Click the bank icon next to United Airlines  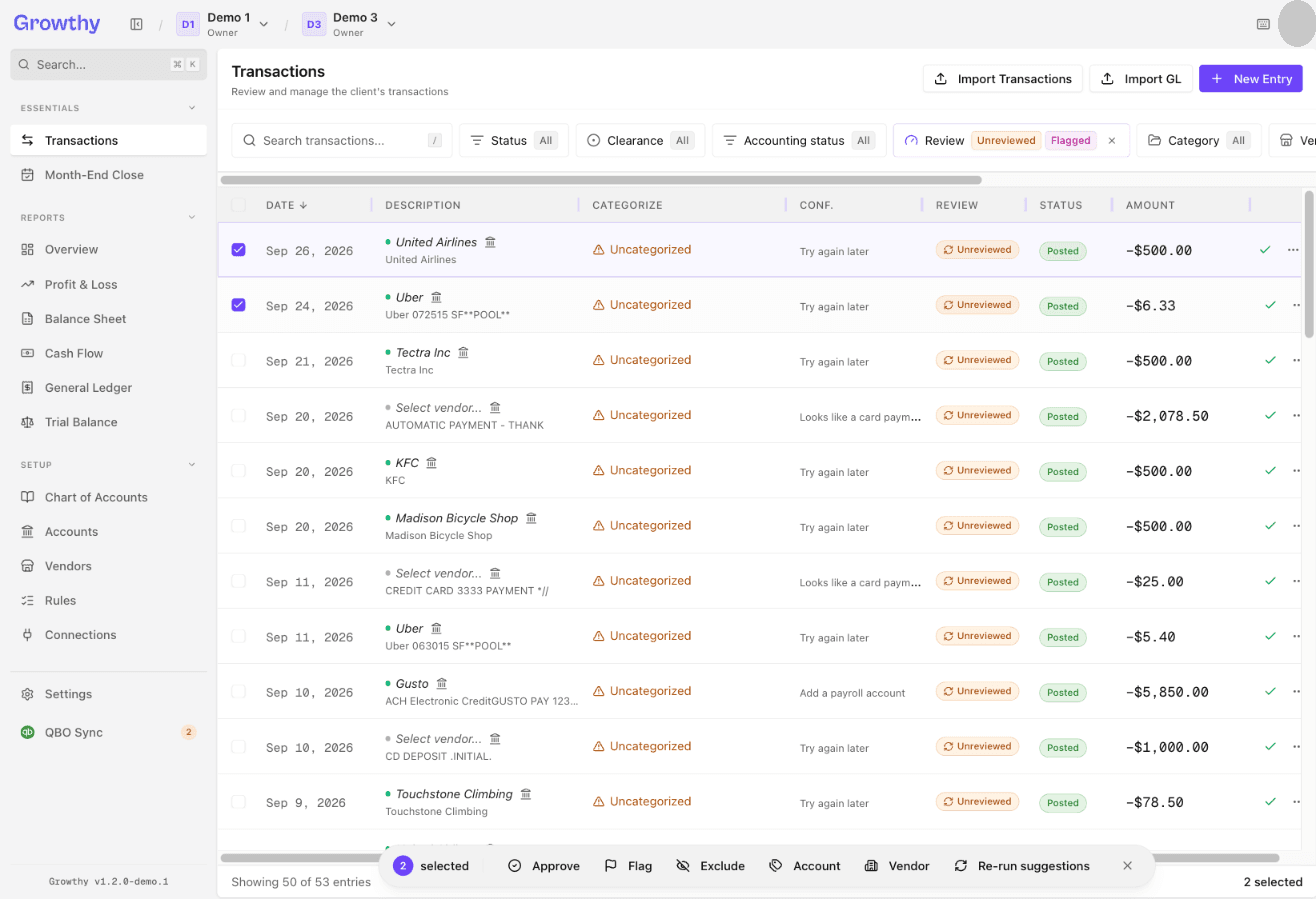point(490,242)
